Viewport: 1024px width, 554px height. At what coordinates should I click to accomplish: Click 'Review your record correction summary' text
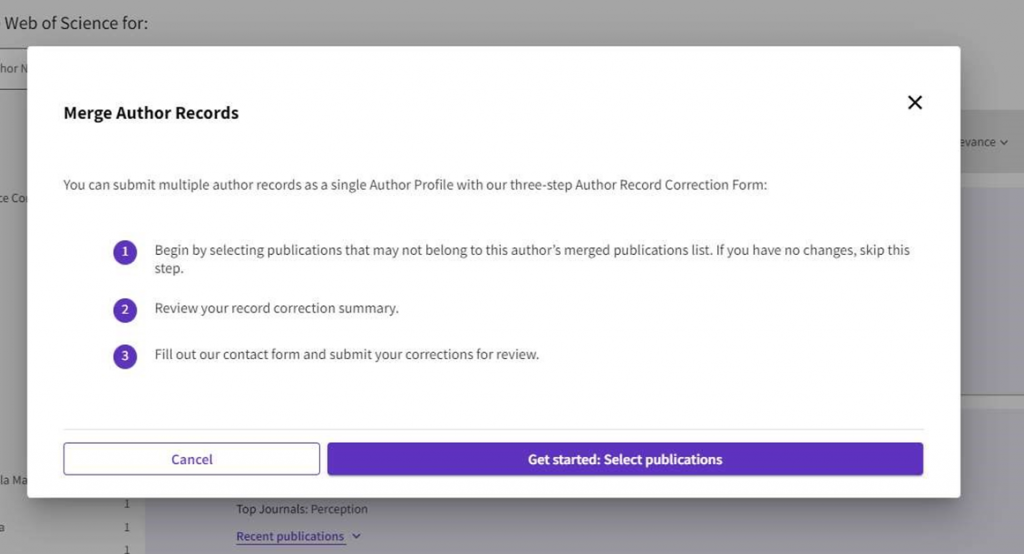click(277, 308)
